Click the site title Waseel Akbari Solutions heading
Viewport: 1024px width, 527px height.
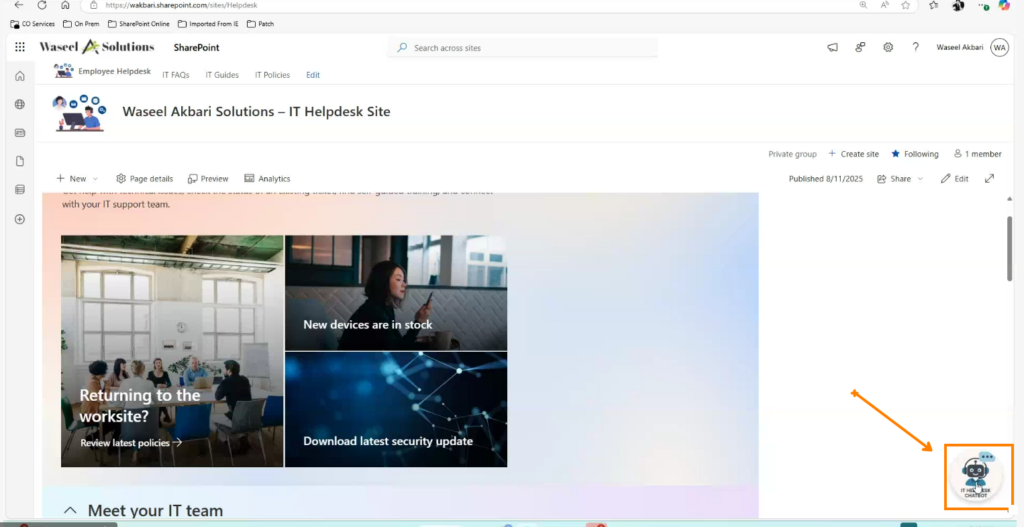pyautogui.click(x=256, y=112)
